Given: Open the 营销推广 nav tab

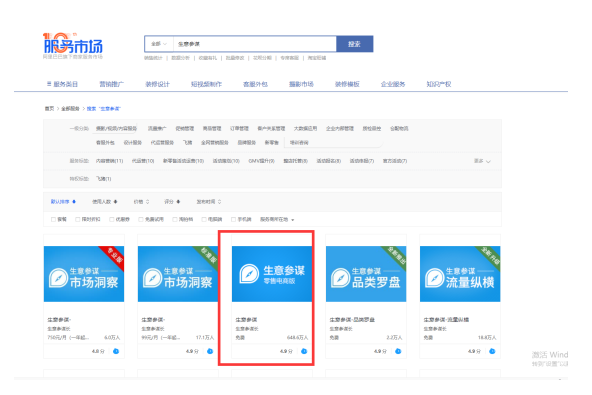Looking at the screenshot, I should pyautogui.click(x=111, y=84).
